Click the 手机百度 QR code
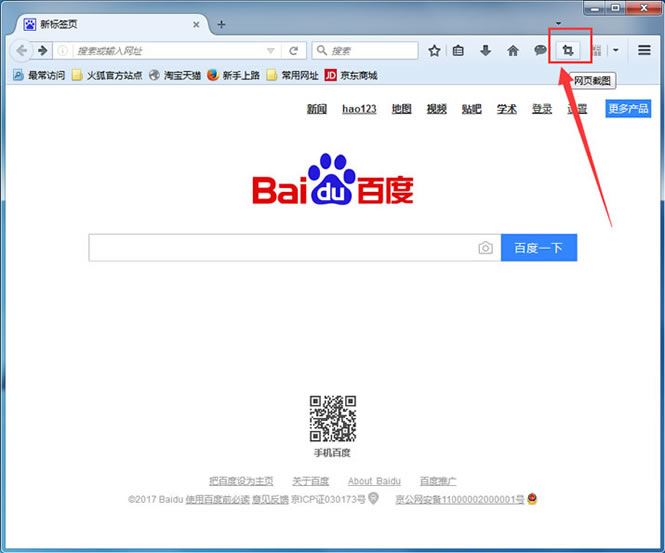Screen dimensions: 665x553 [333, 419]
